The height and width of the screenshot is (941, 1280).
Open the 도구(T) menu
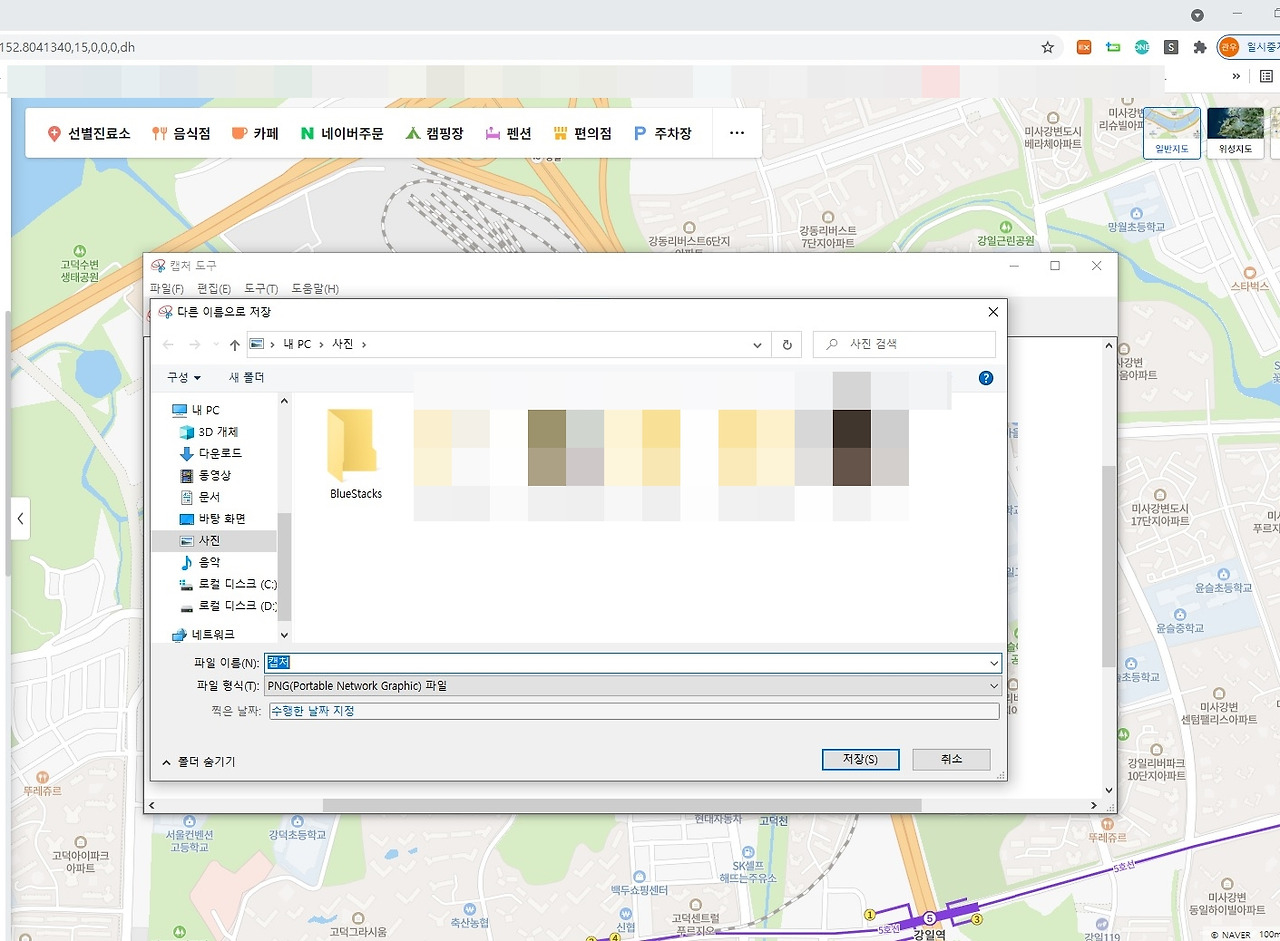pyautogui.click(x=261, y=289)
